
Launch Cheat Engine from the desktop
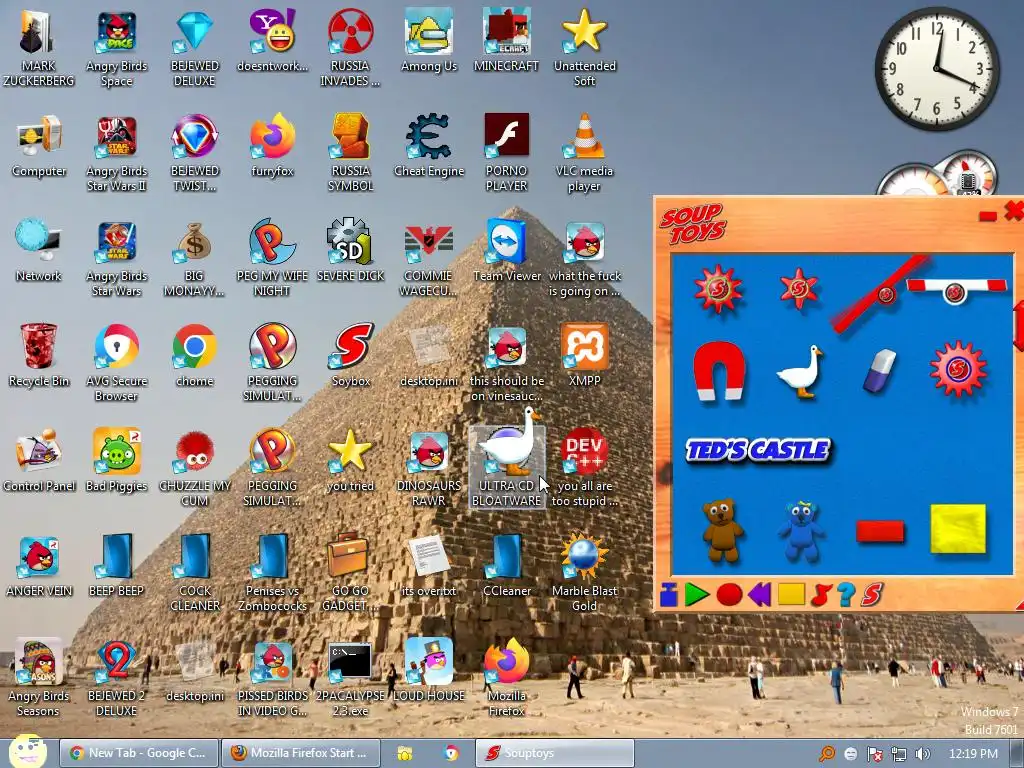pyautogui.click(x=428, y=146)
